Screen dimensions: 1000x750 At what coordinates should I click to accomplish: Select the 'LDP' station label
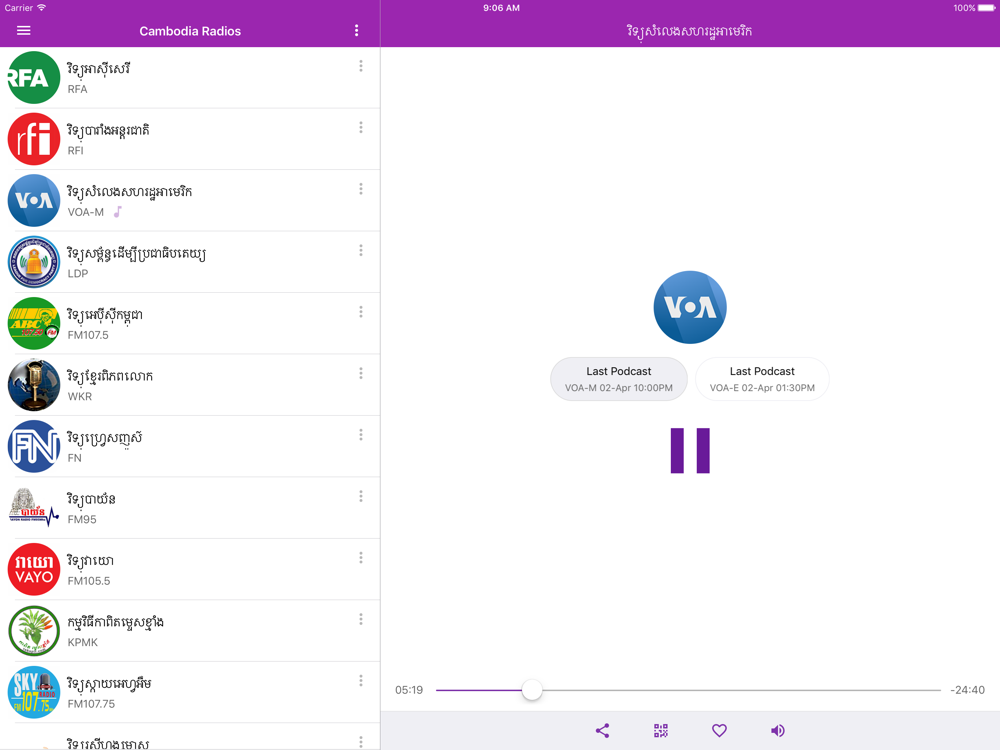click(78, 274)
